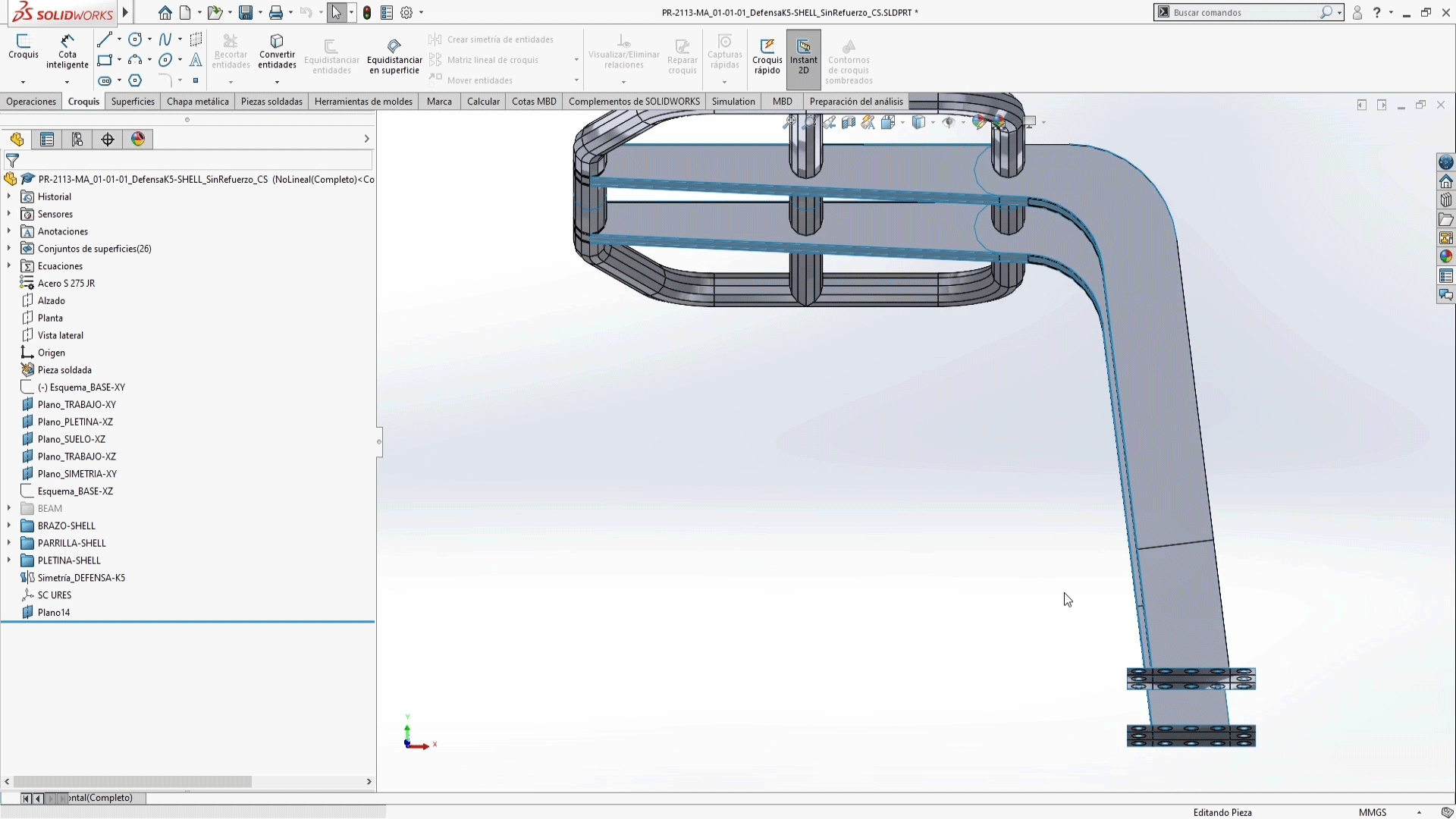Expand the Sensores tree node
The height and width of the screenshot is (819, 1456).
pos(9,214)
